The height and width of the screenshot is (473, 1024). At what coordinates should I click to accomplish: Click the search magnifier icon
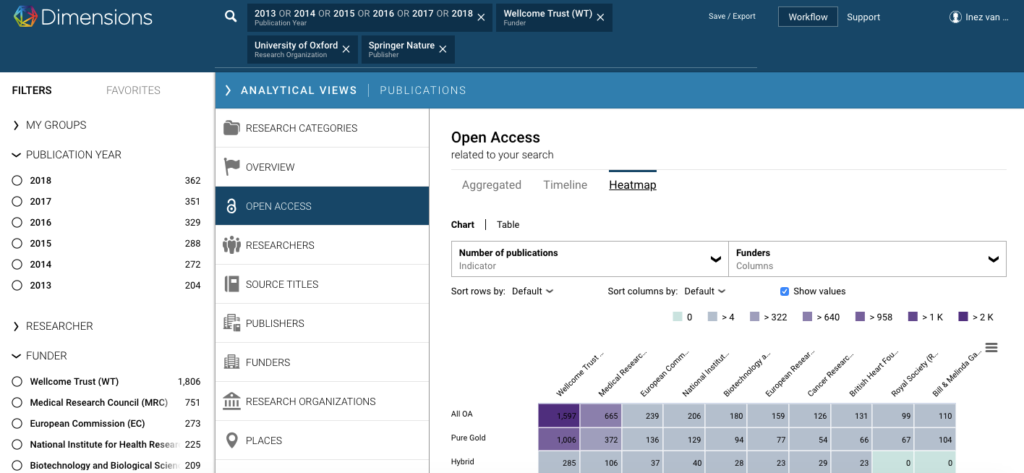tap(231, 17)
